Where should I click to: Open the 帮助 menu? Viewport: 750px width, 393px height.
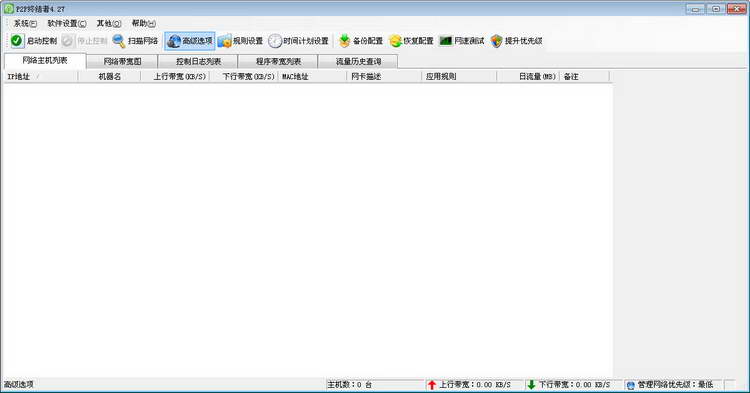(x=143, y=23)
